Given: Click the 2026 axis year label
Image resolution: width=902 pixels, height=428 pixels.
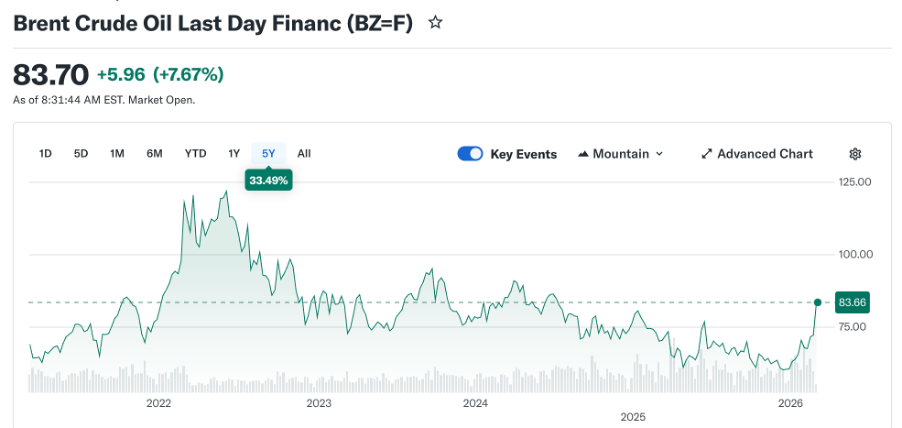Looking at the screenshot, I should click(789, 403).
